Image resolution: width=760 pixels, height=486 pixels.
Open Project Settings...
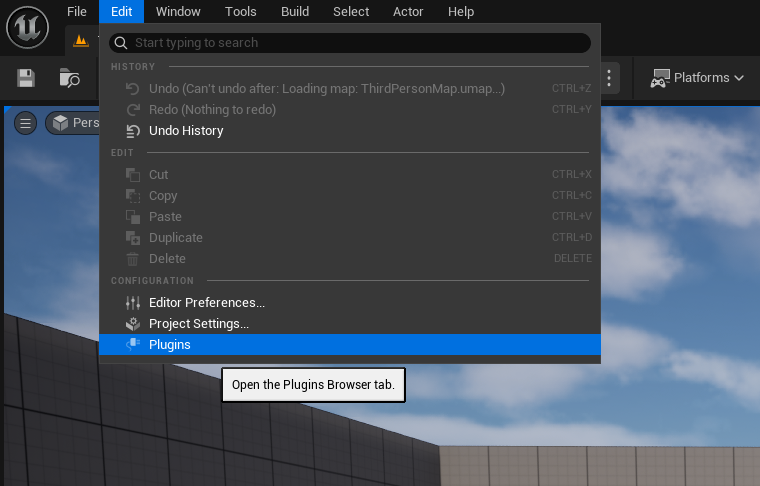350,324
